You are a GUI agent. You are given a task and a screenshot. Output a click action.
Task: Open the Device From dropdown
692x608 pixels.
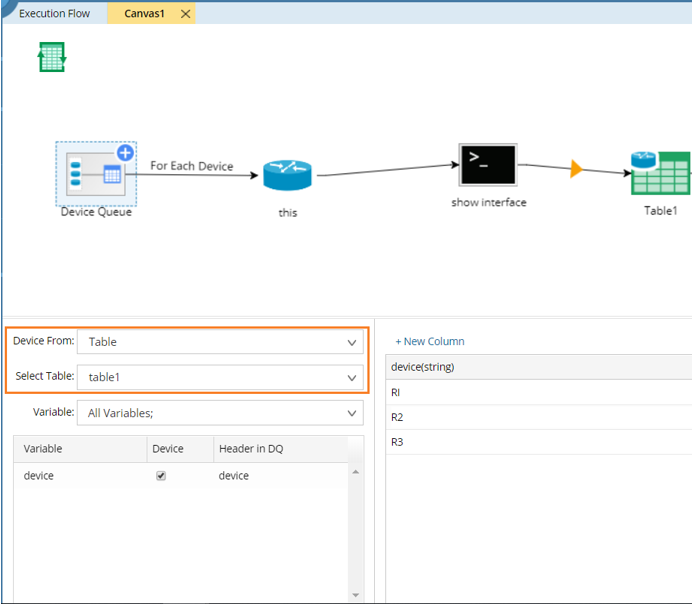coord(220,342)
